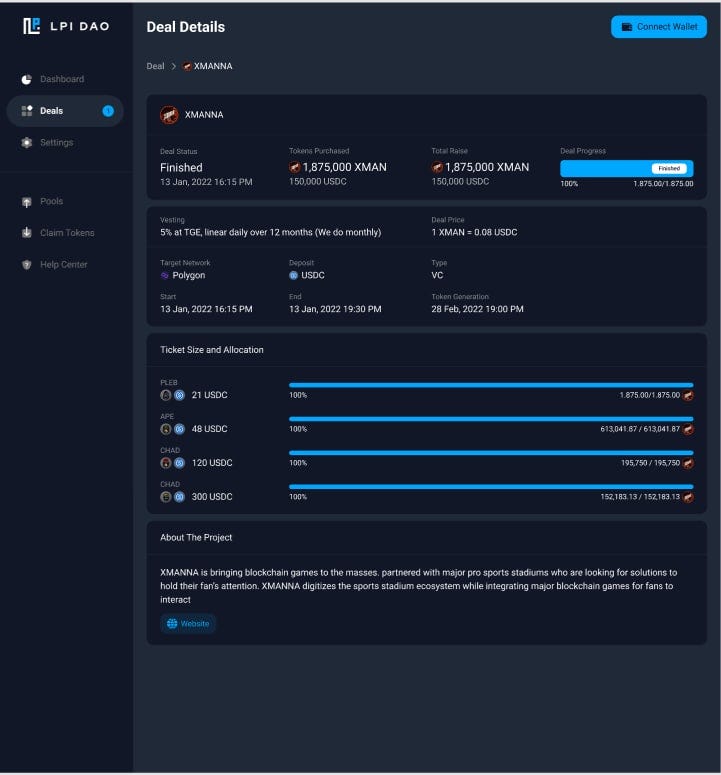Image resolution: width=721 pixels, height=775 pixels.
Task: Click the token icon after 152,183.13 allocation
Action: point(688,497)
